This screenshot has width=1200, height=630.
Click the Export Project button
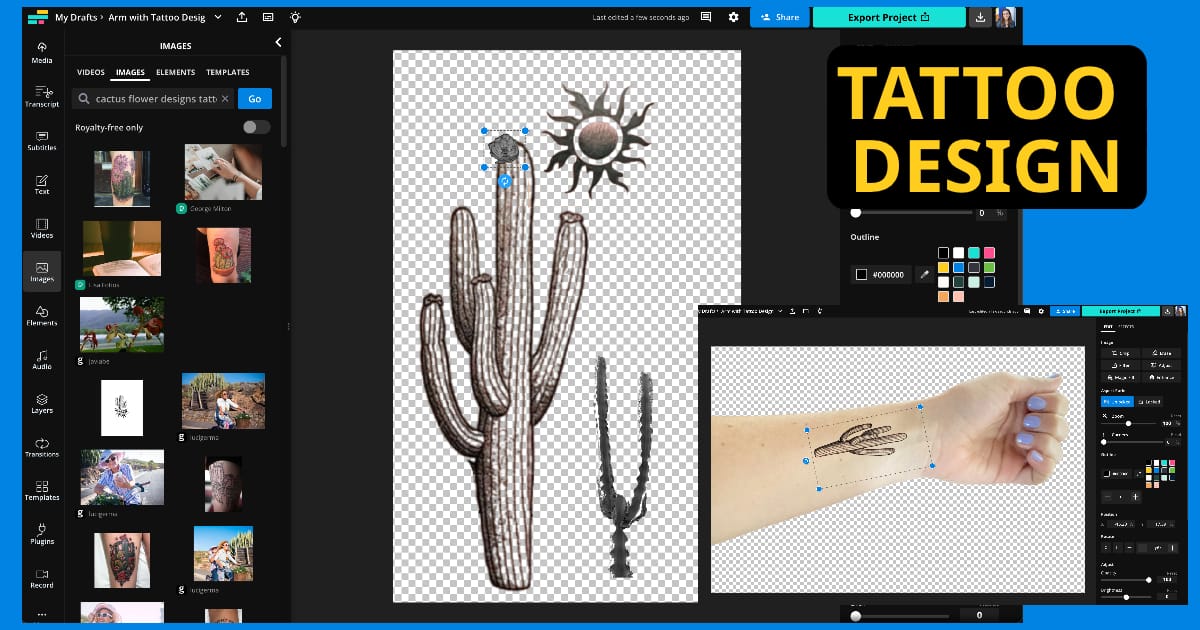click(x=888, y=17)
